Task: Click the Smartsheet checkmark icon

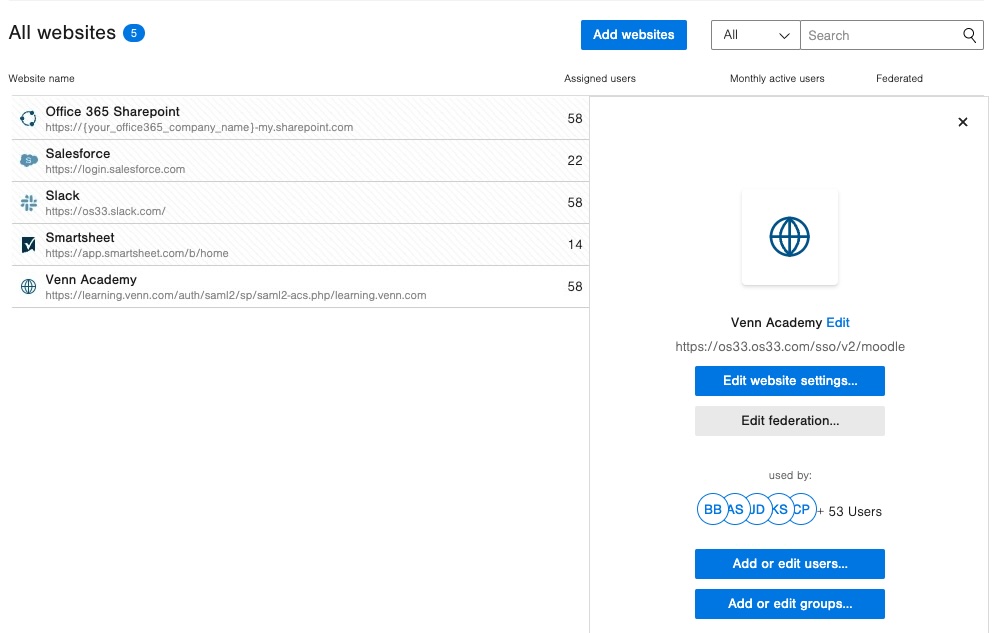Action: click(x=29, y=245)
